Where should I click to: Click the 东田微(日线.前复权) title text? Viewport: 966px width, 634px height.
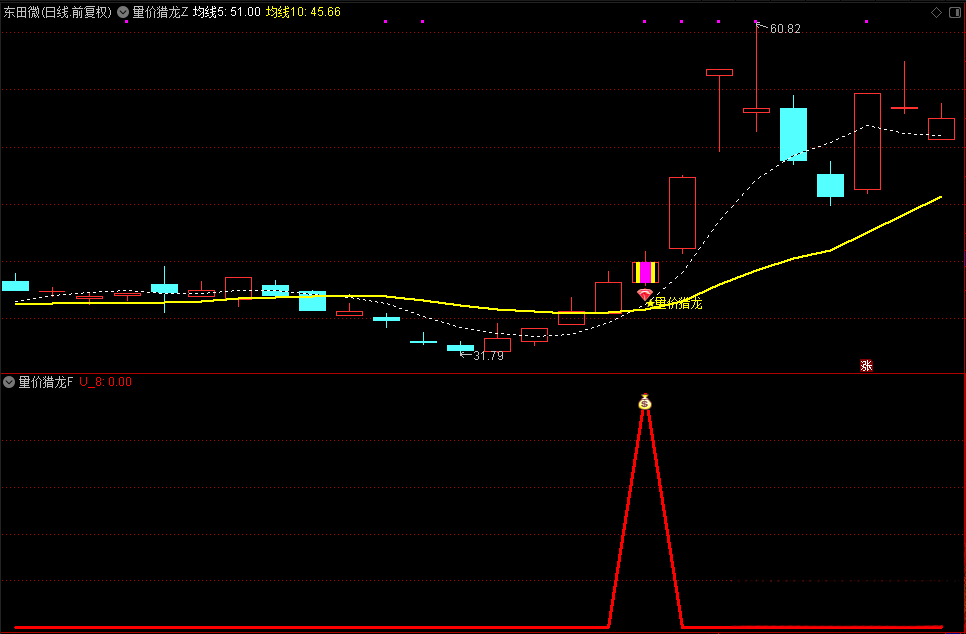(58, 12)
